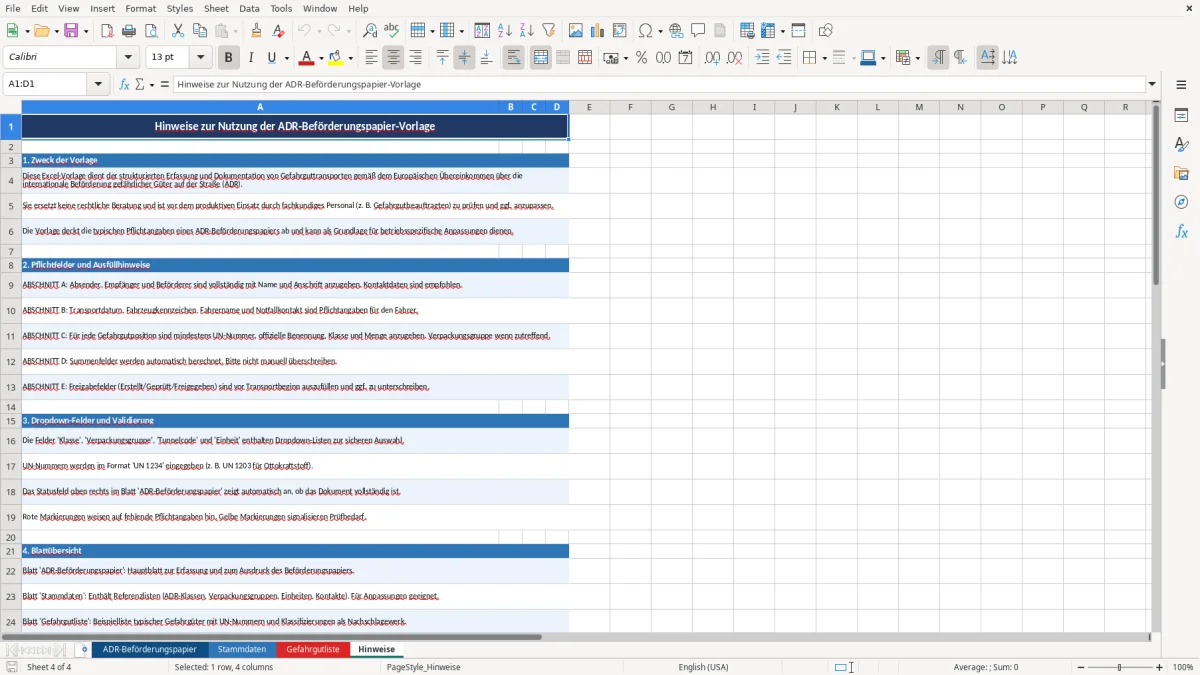Toggle the Print Preview icon
Image resolution: width=1200 pixels, height=675 pixels.
coord(150,31)
